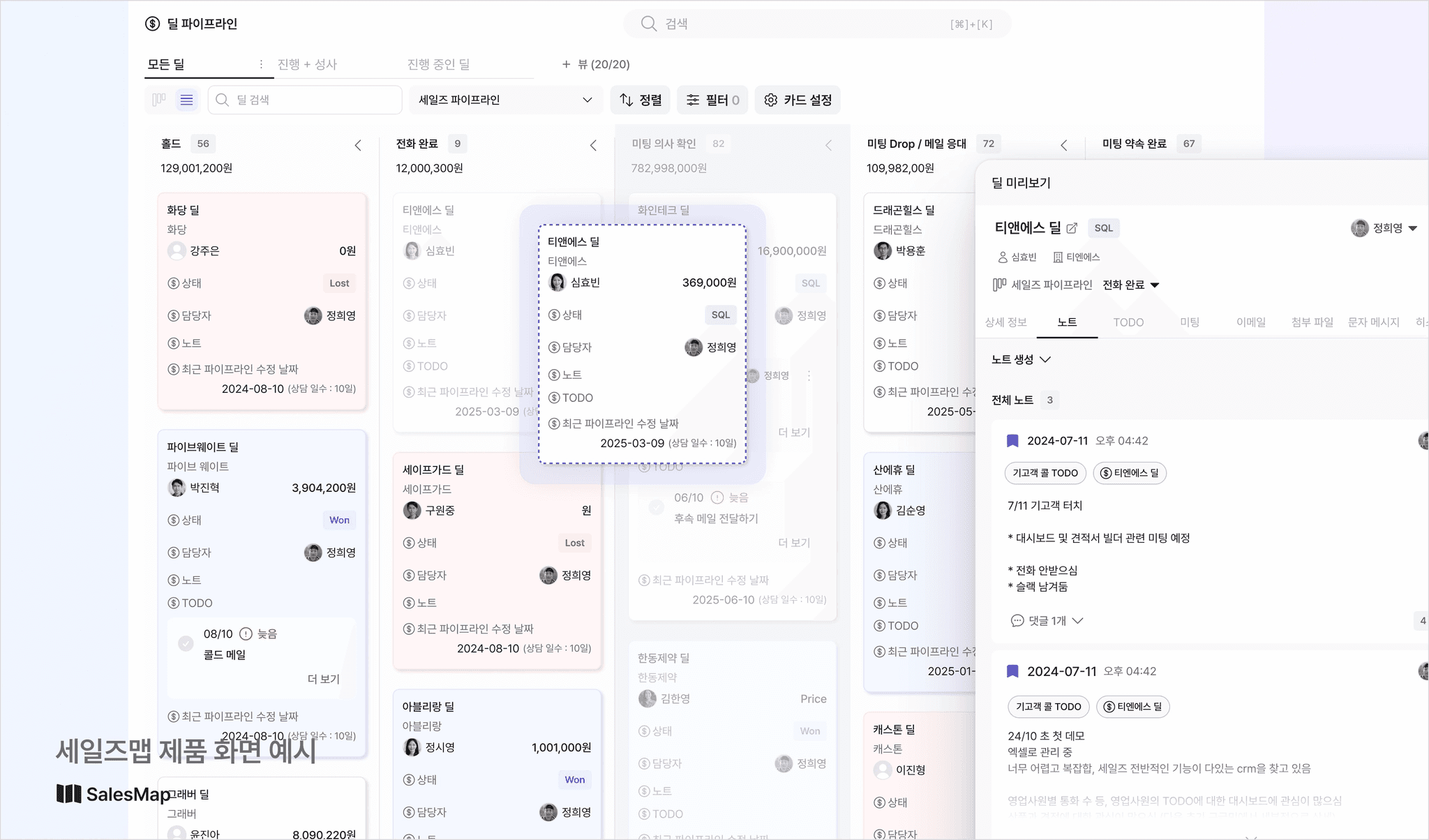Viewport: 1429px width, 840px height.
Task: Click 더 보기 in 파이브웨이트 딜 card
Action: point(324,679)
